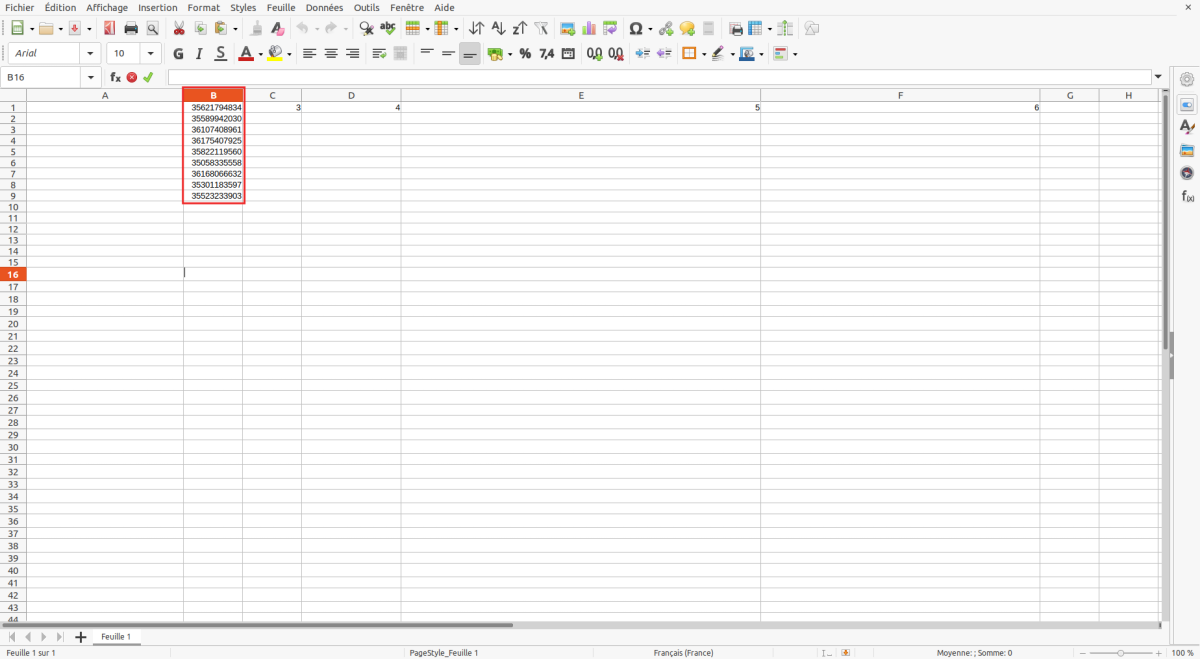Delete decimal place icon
The height and width of the screenshot is (659, 1200).
pos(616,54)
